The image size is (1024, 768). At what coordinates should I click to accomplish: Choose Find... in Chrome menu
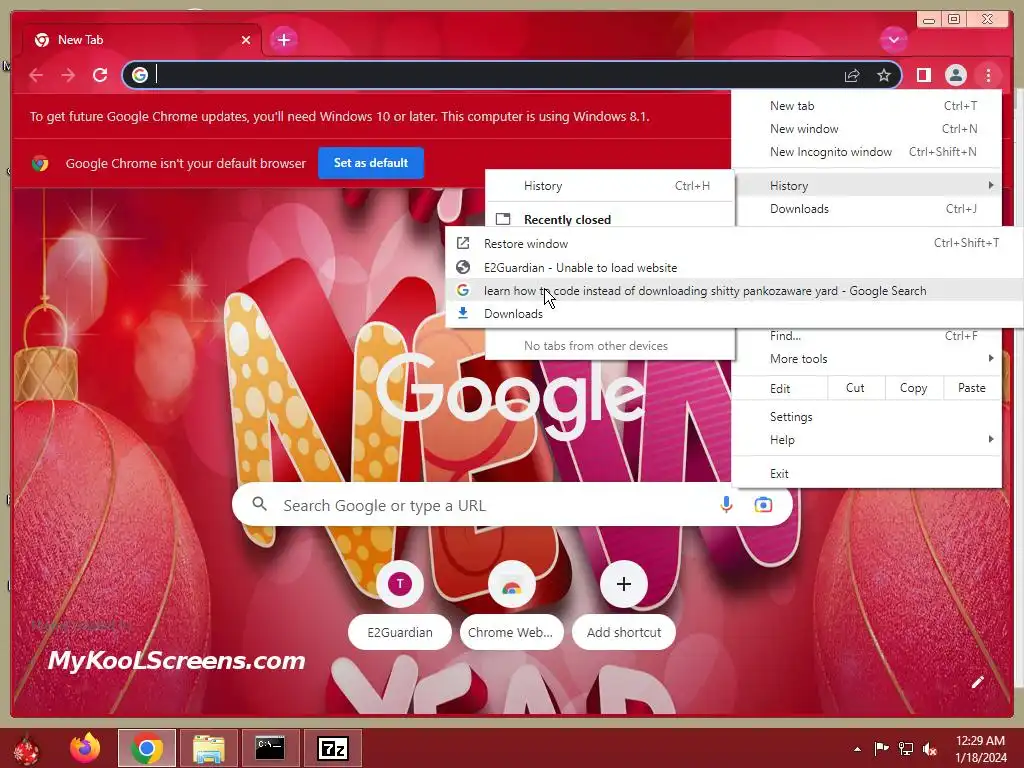tap(866, 336)
